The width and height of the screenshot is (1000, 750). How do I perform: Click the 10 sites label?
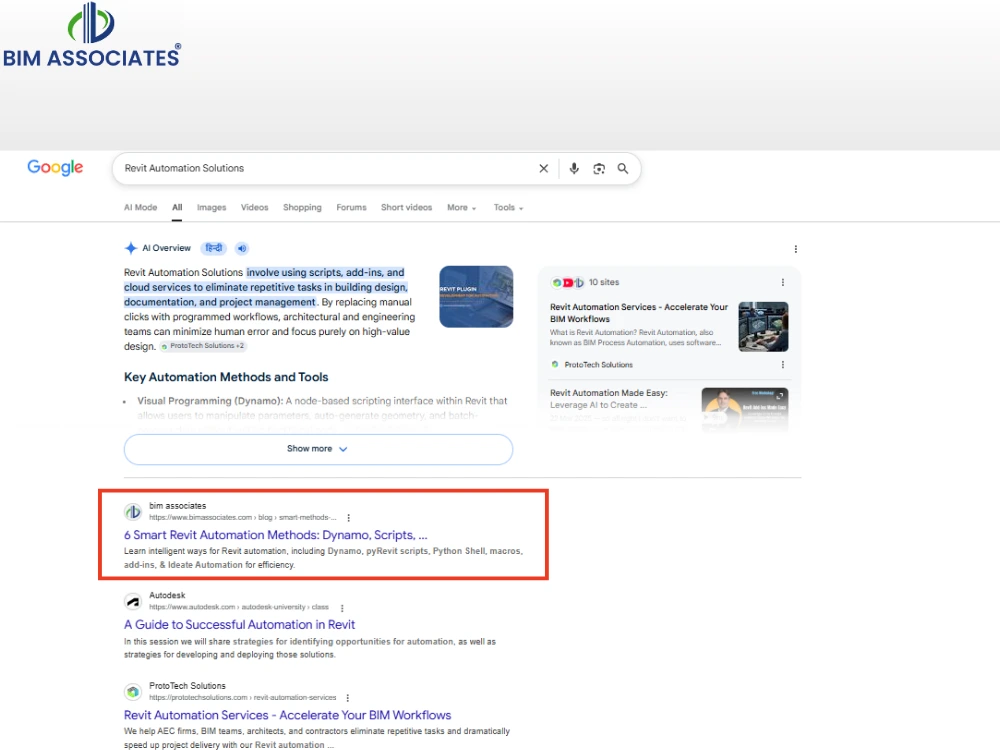click(x=603, y=282)
